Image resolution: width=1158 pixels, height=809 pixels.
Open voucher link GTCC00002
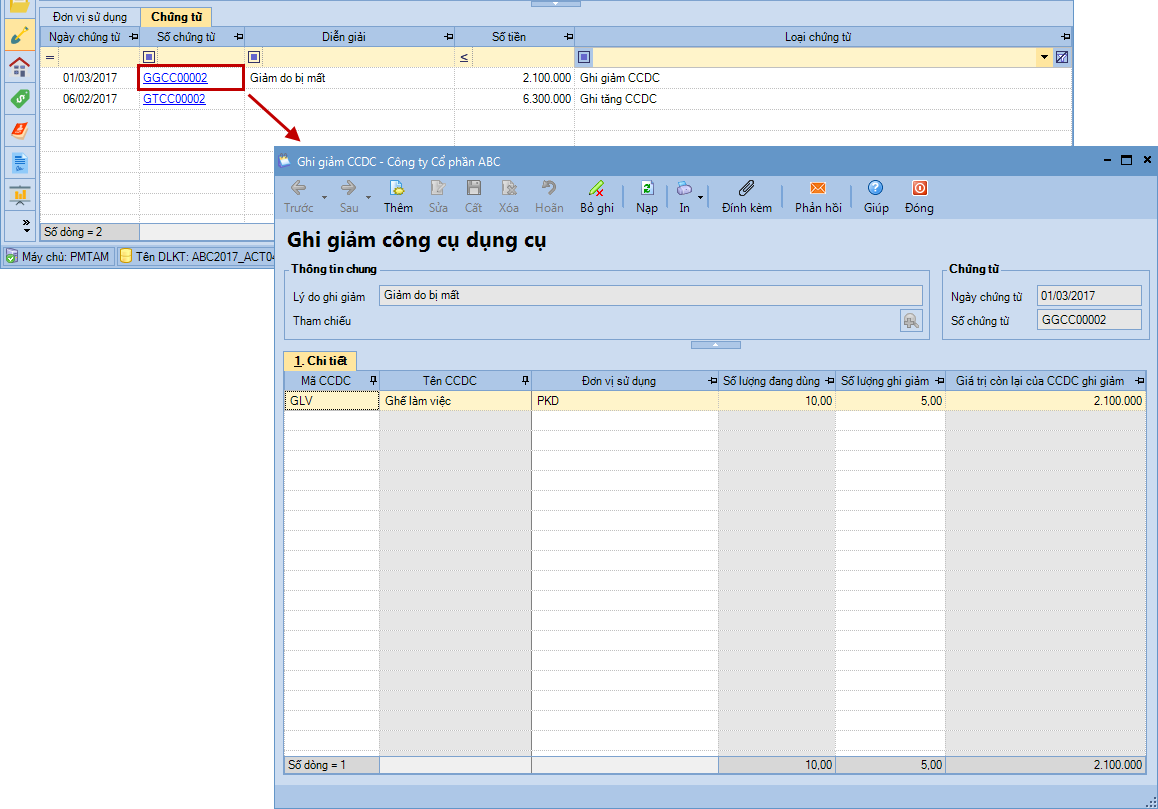tap(174, 99)
